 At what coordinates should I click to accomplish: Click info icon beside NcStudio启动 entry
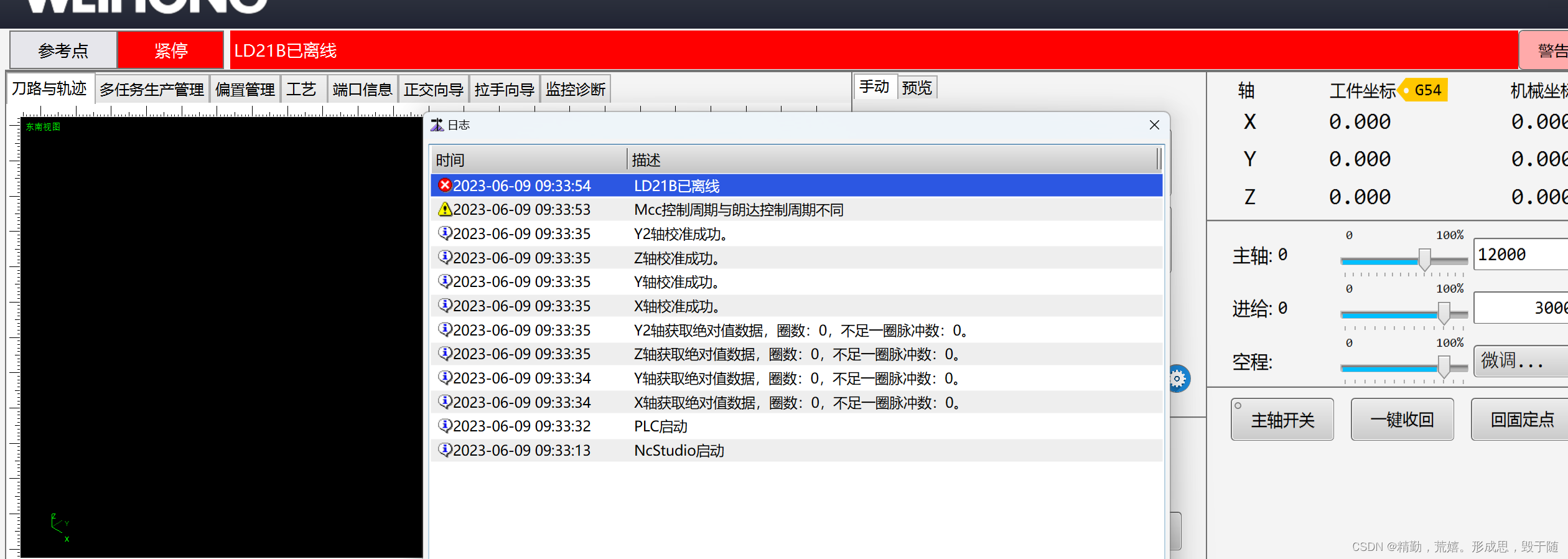[444, 450]
